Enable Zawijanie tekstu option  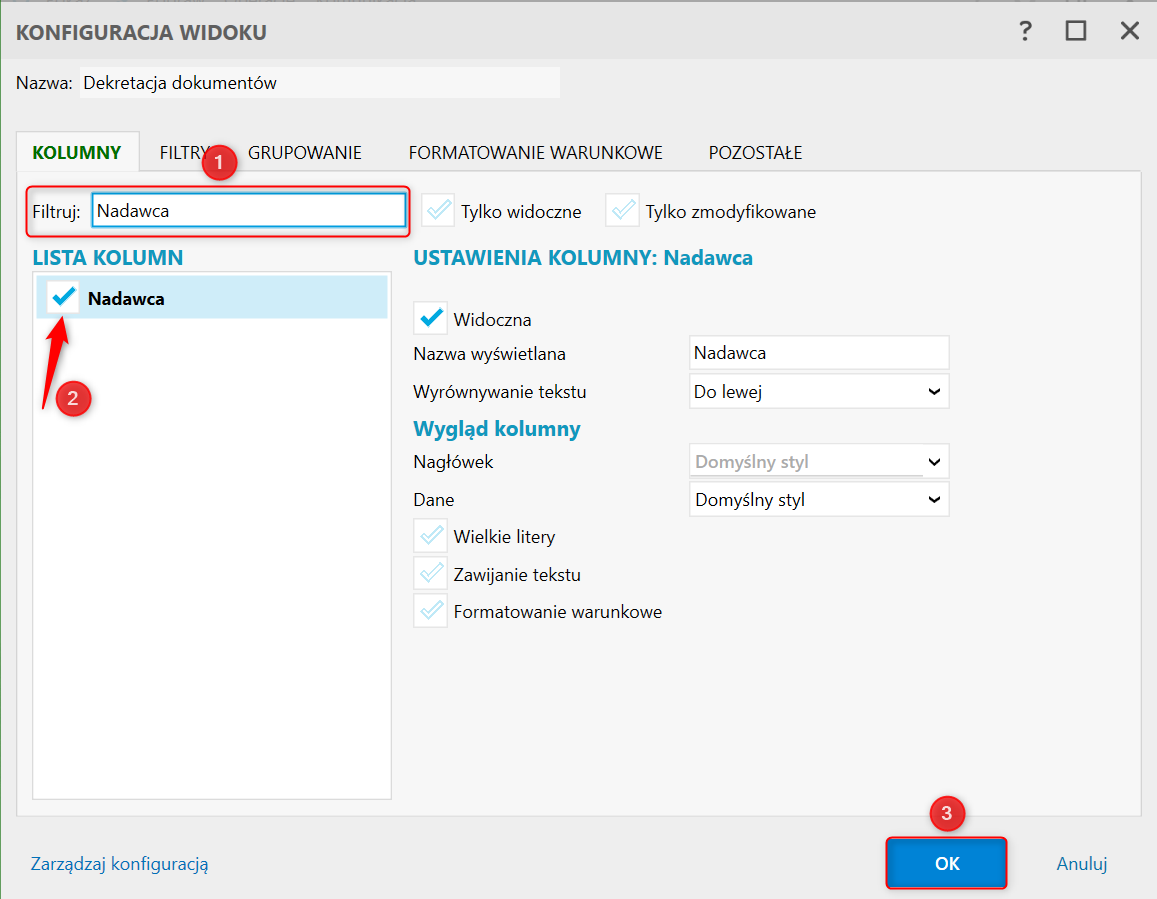point(431,575)
